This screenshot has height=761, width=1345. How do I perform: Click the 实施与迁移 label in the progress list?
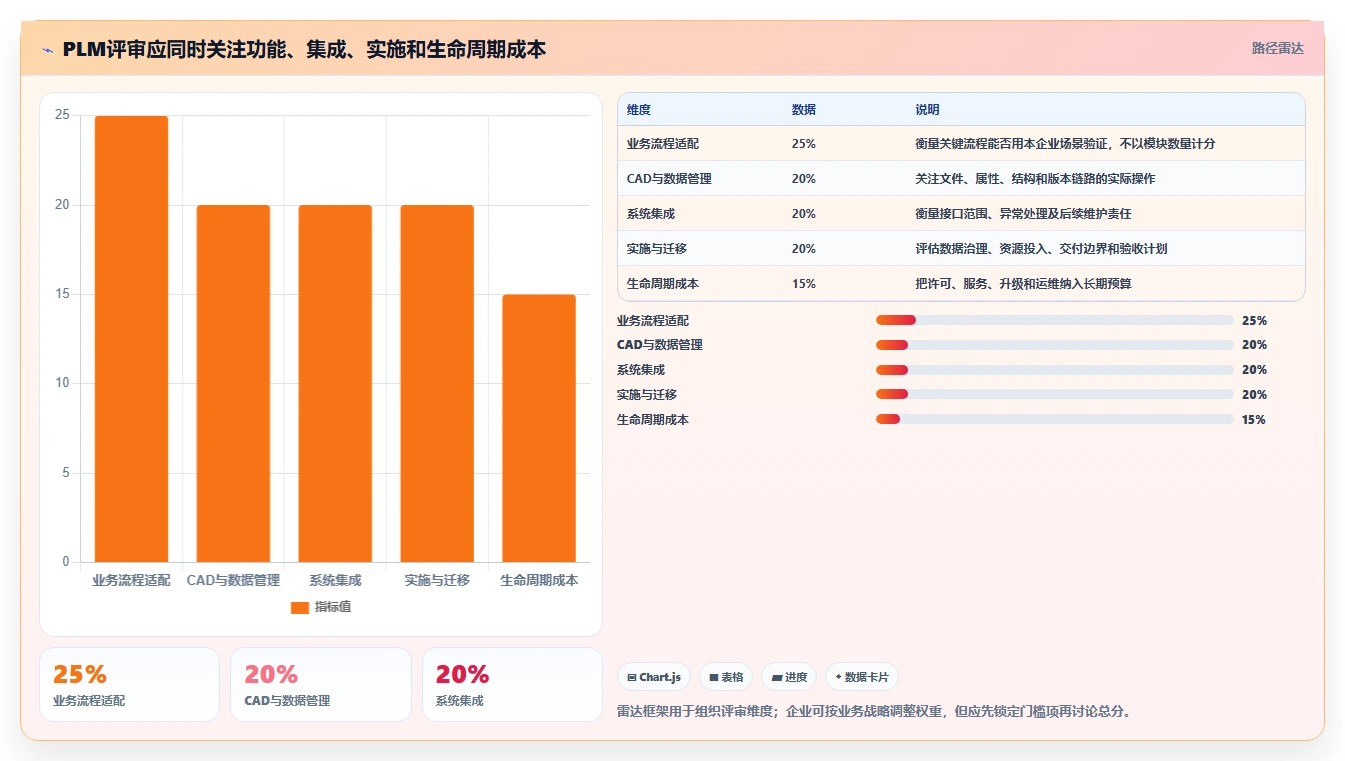[647, 395]
